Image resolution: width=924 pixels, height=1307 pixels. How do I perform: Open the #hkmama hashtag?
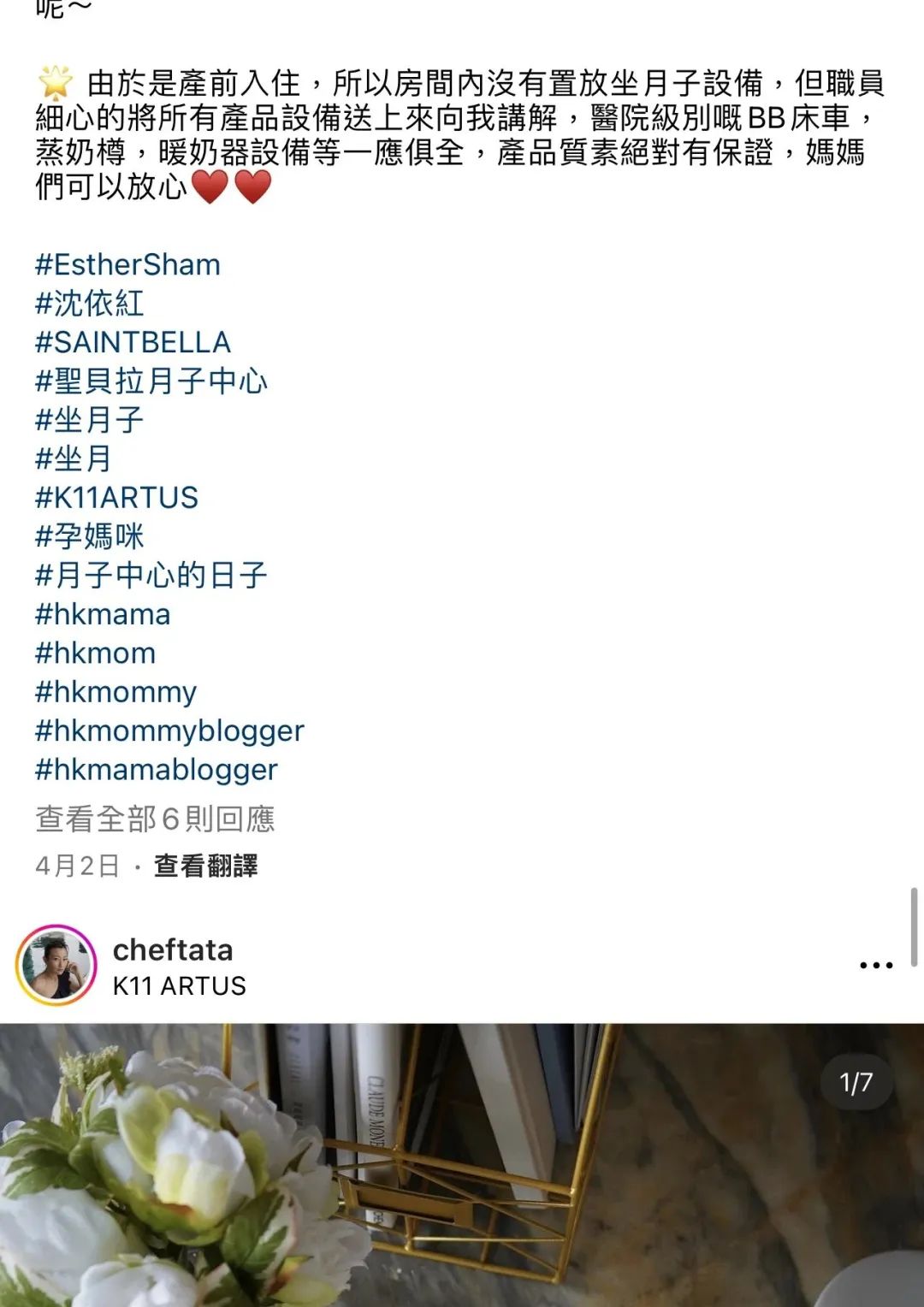click(x=103, y=614)
